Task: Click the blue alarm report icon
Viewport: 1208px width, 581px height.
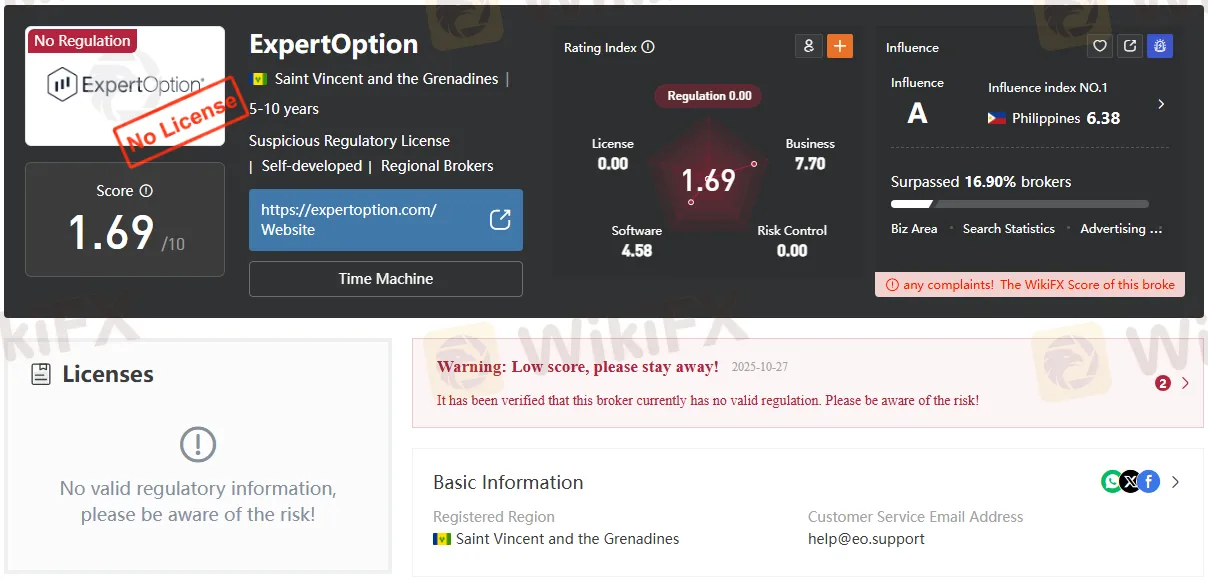Action: click(x=1160, y=46)
